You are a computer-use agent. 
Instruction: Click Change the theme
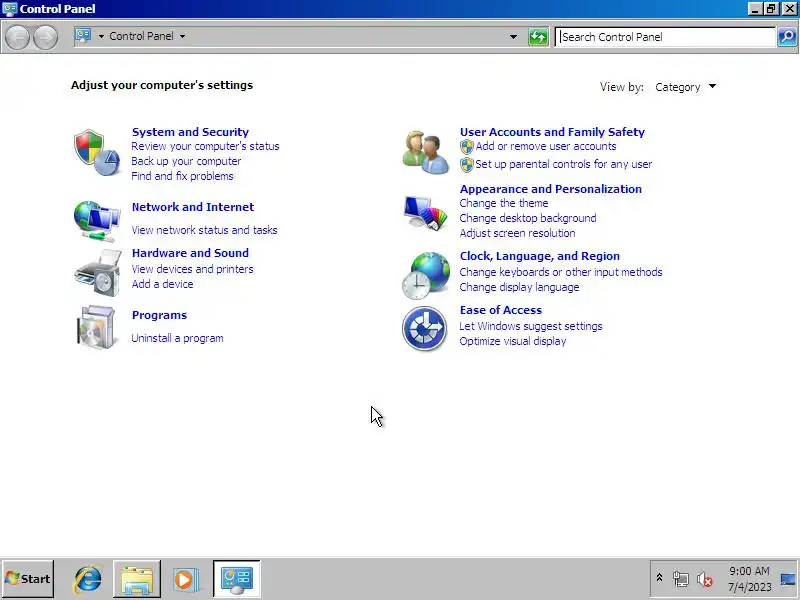pos(504,203)
